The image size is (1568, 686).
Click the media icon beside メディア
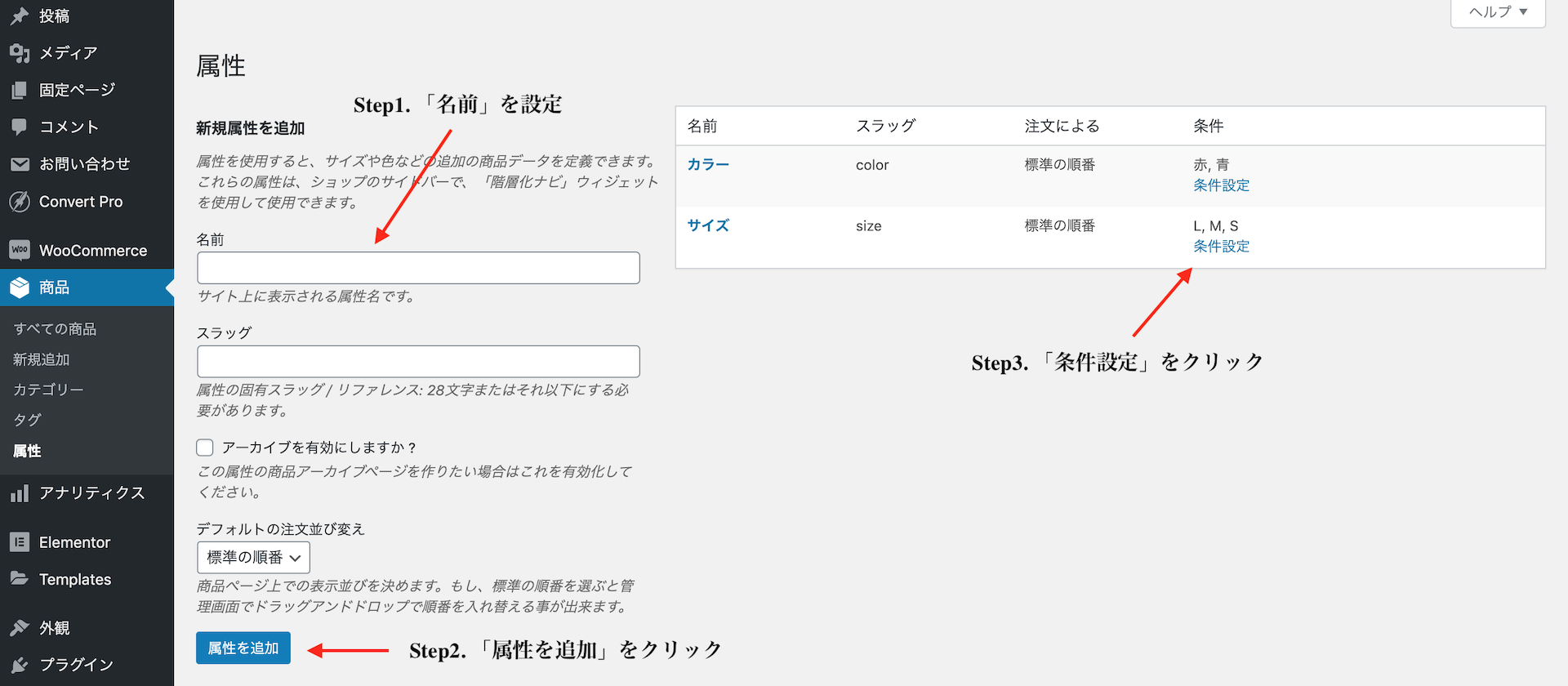[20, 53]
